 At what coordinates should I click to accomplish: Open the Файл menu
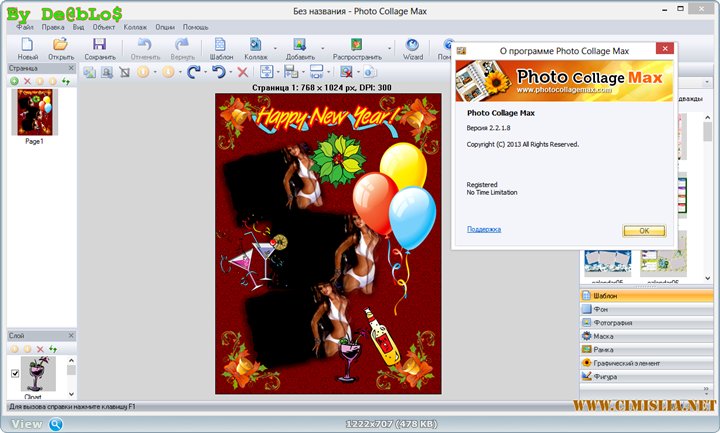point(19,27)
